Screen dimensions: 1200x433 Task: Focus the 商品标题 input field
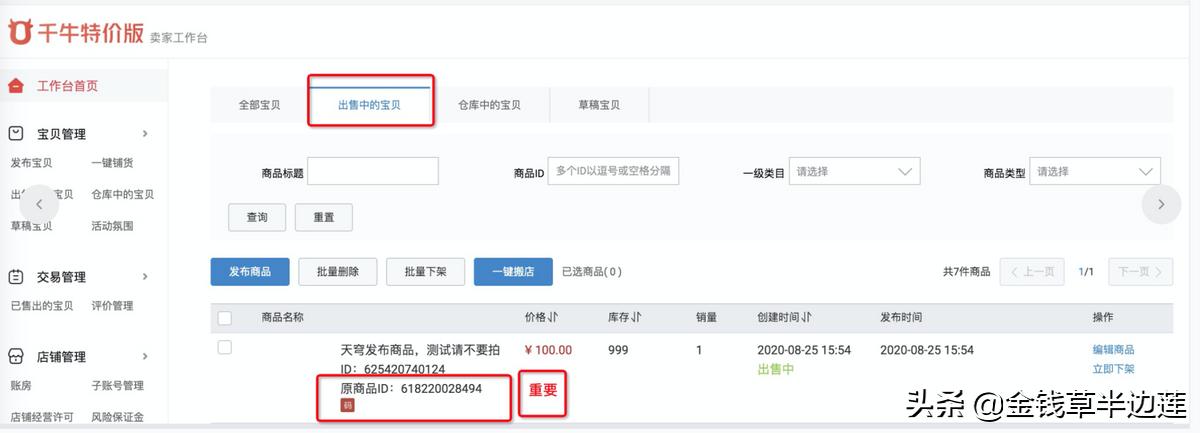click(x=373, y=171)
